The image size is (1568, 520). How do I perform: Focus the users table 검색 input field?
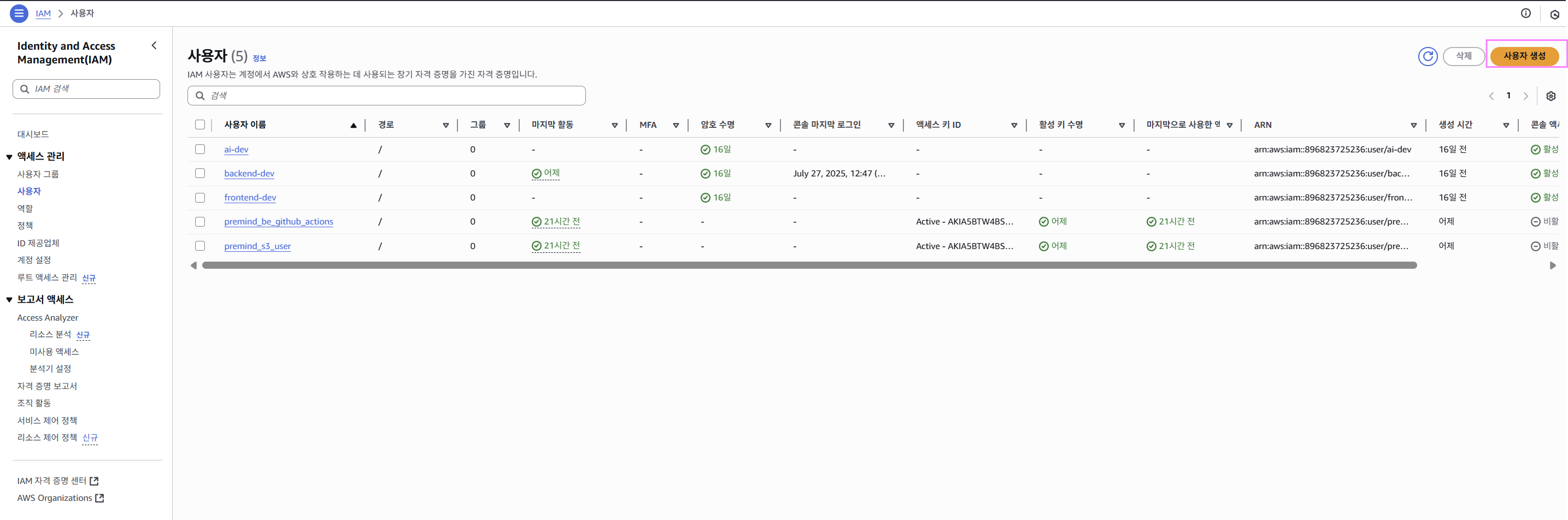click(386, 96)
